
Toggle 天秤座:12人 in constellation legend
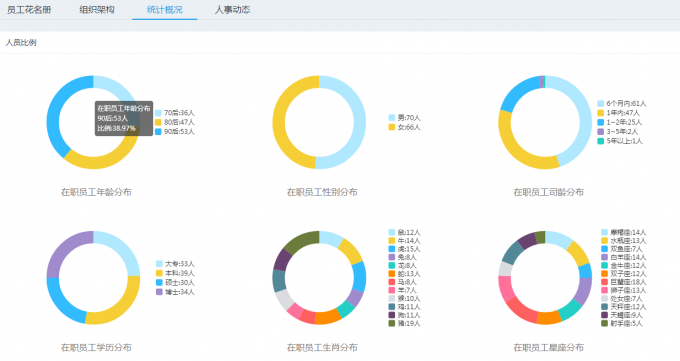[624, 307]
